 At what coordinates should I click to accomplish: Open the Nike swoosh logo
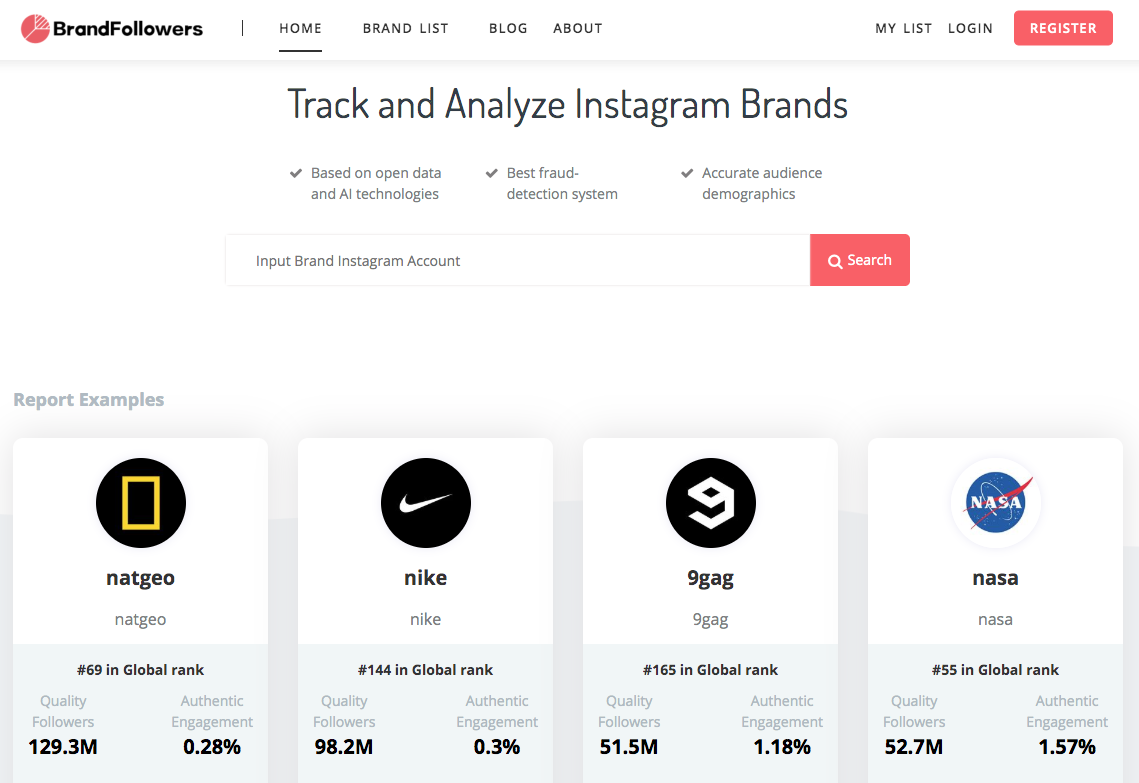(x=426, y=503)
